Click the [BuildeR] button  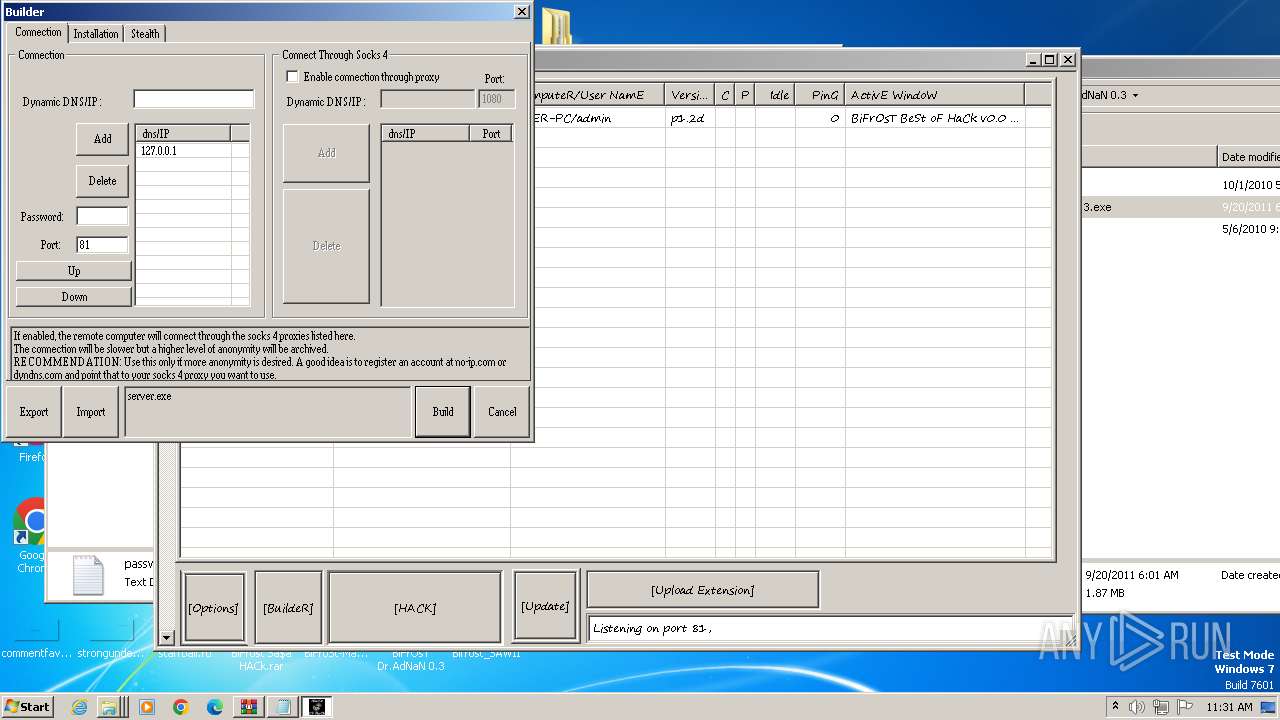click(x=288, y=608)
